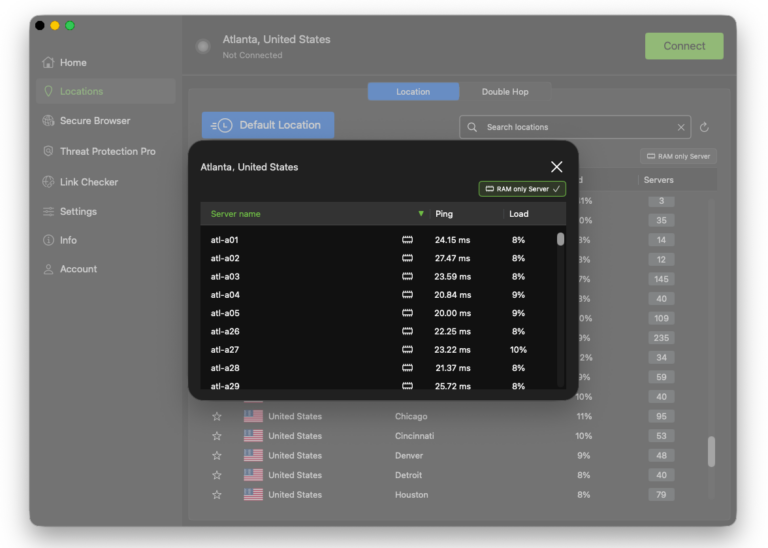
Task: Favorite the Denver location star
Action: click(217, 455)
